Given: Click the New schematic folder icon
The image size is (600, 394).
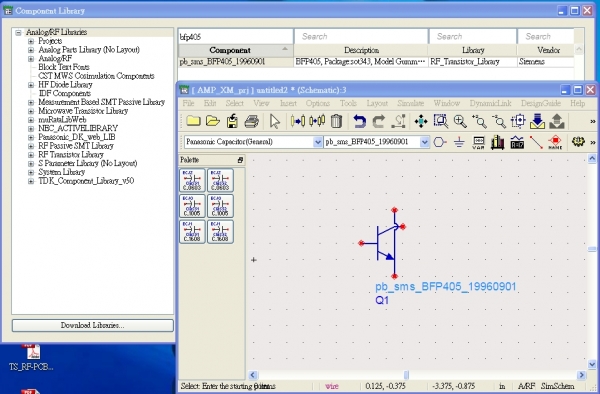Looking at the screenshot, I should (193, 121).
